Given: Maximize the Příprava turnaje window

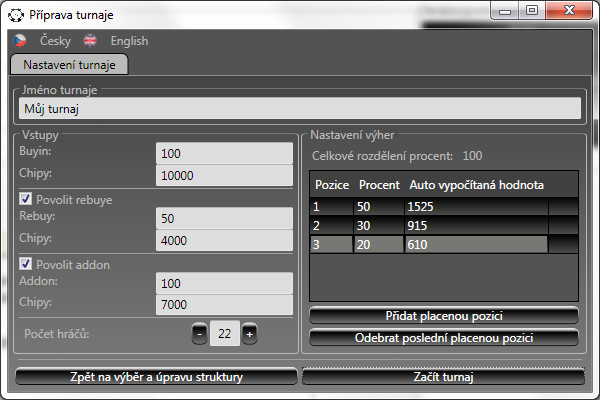Looking at the screenshot, I should [x=532, y=10].
